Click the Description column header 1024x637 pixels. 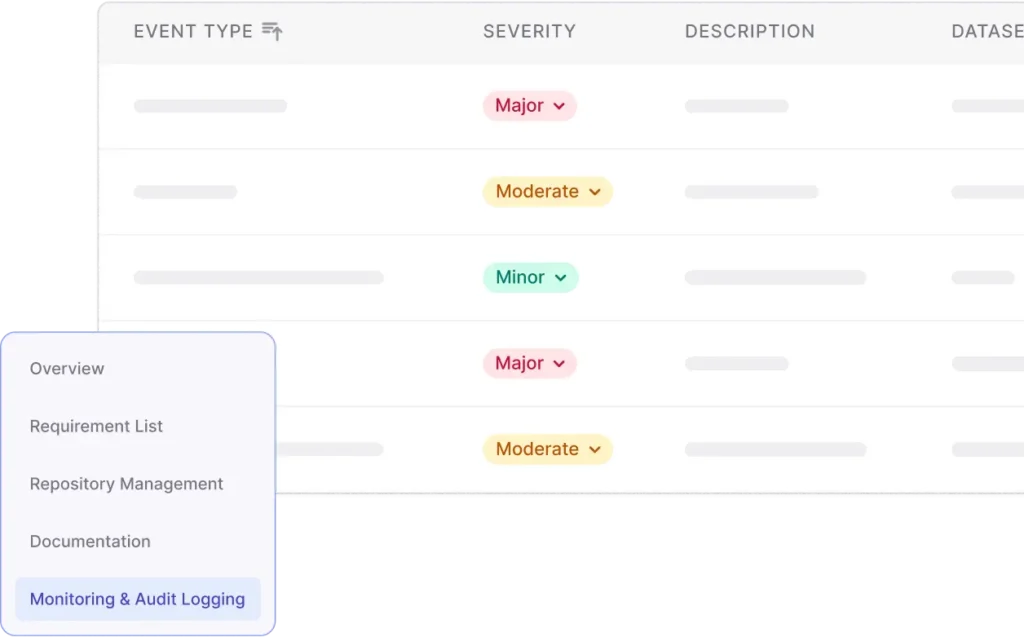749,32
